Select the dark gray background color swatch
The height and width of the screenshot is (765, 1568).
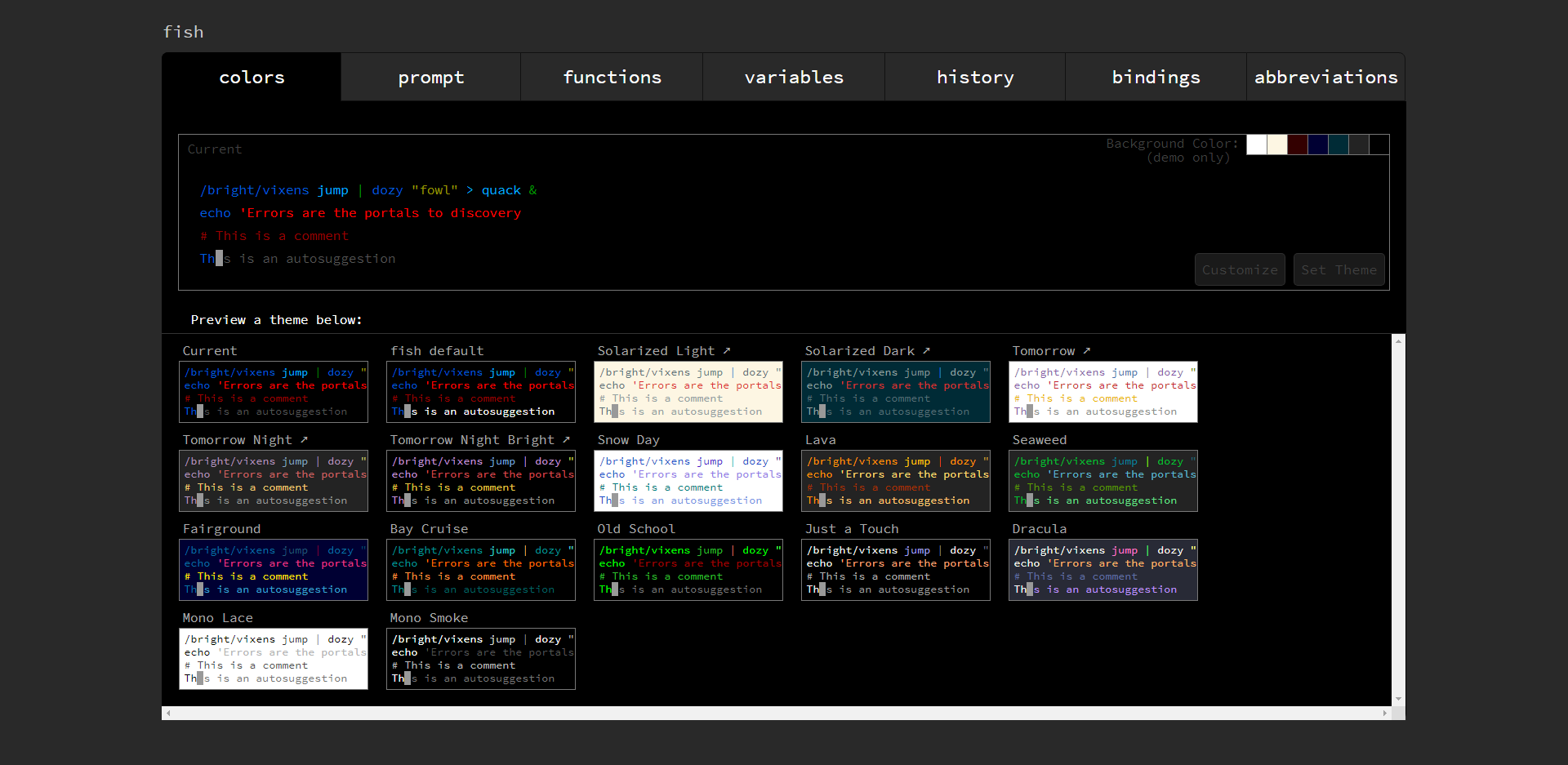coord(1359,145)
